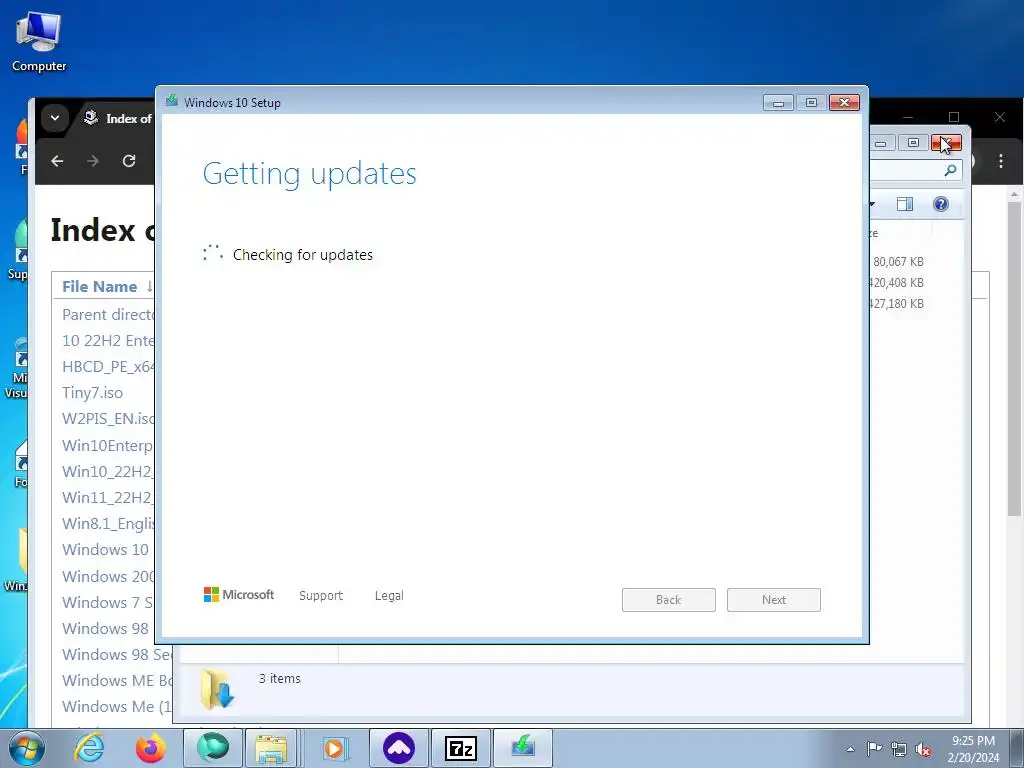The height and width of the screenshot is (768, 1024).
Task: Open the 'Parent directory' link
Action: click(108, 315)
